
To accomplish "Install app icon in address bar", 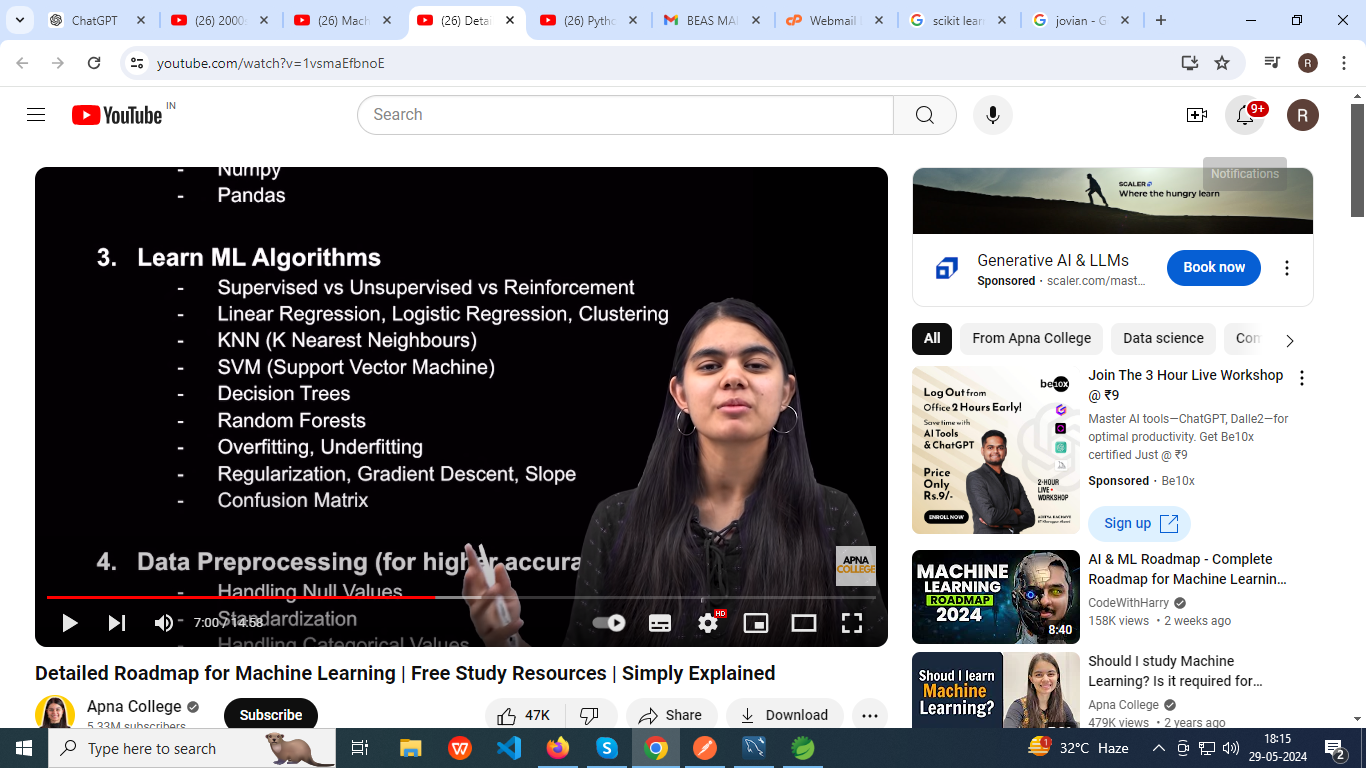I will [1189, 63].
